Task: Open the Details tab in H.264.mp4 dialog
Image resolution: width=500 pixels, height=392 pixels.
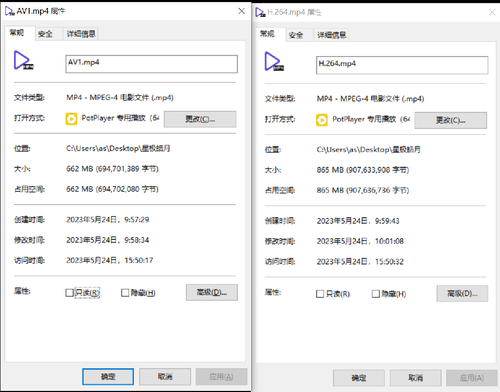Action: [x=332, y=35]
